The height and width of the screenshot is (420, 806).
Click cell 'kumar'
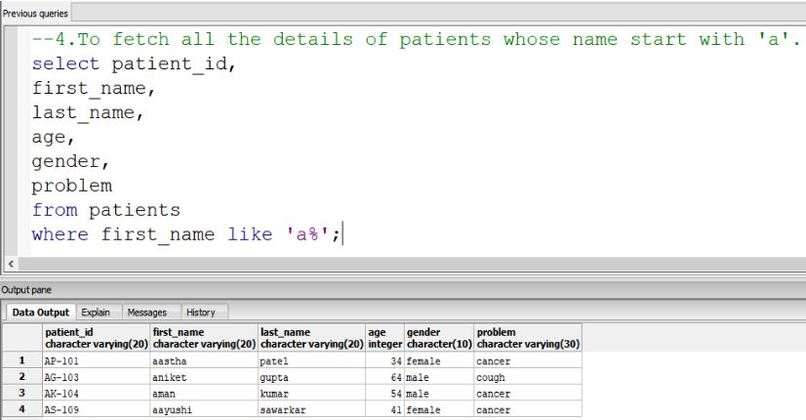coord(312,394)
